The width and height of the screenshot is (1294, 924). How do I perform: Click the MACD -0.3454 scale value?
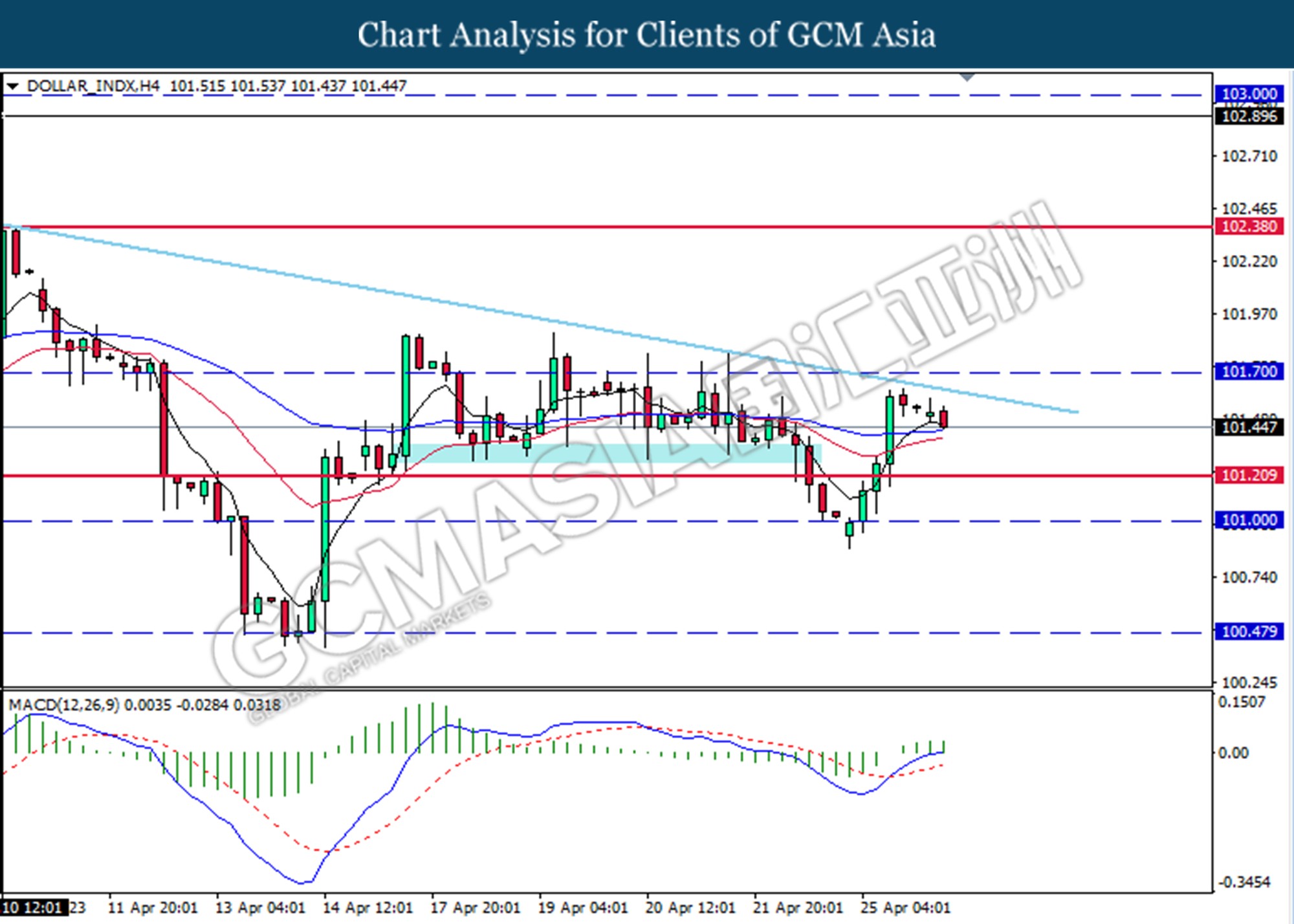1244,882
